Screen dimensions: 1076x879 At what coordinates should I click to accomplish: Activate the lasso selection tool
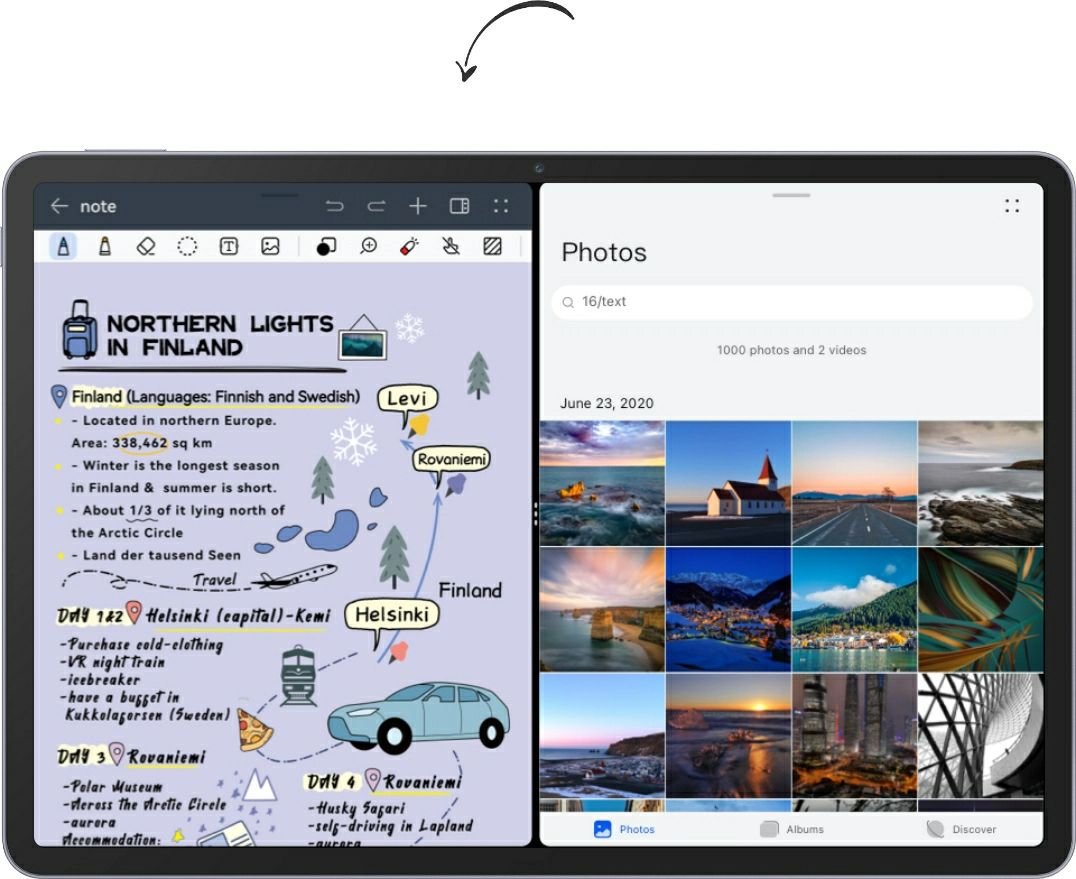coord(187,246)
